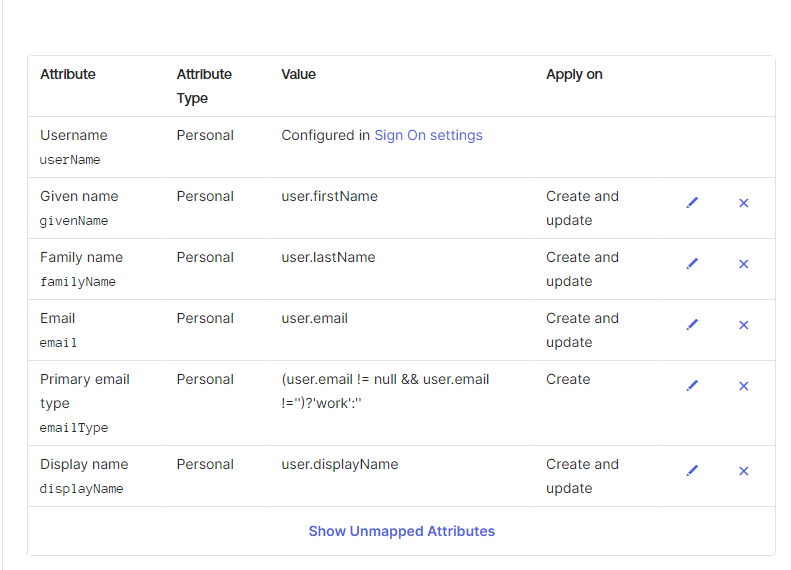Viewport: 791px width, 570px height.
Task: Delete the Display name attribute mapping
Action: pos(743,471)
